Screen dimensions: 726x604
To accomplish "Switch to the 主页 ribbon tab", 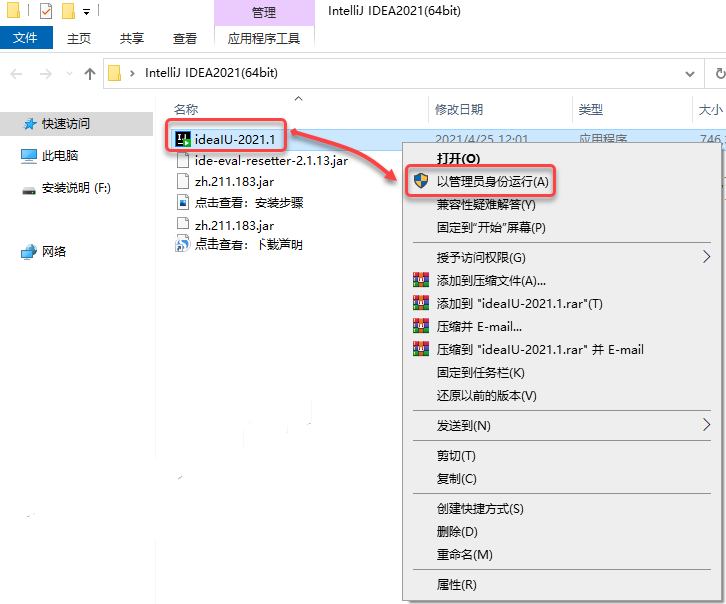I will tap(79, 38).
